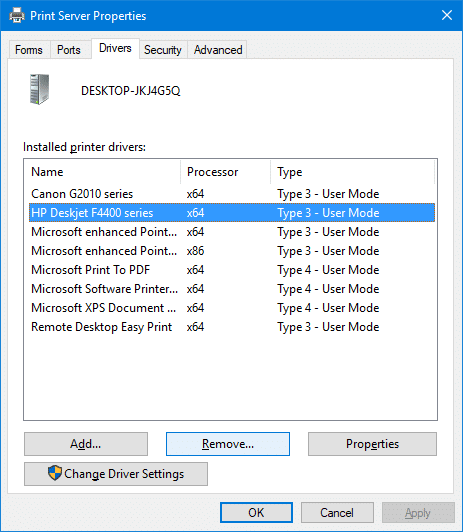The height and width of the screenshot is (532, 463).
Task: Click the Cancel button
Action: pyautogui.click(x=337, y=512)
